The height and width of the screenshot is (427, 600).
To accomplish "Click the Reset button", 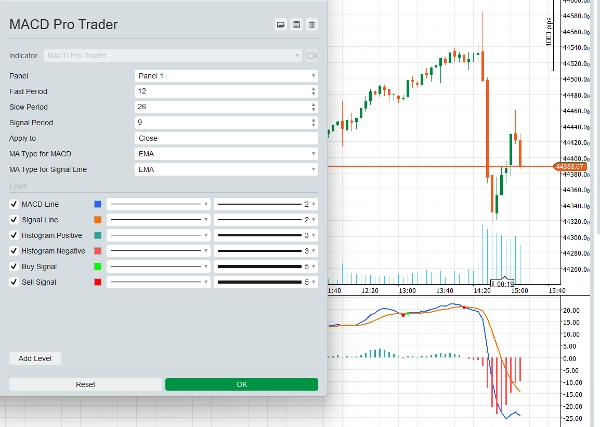I will (85, 385).
